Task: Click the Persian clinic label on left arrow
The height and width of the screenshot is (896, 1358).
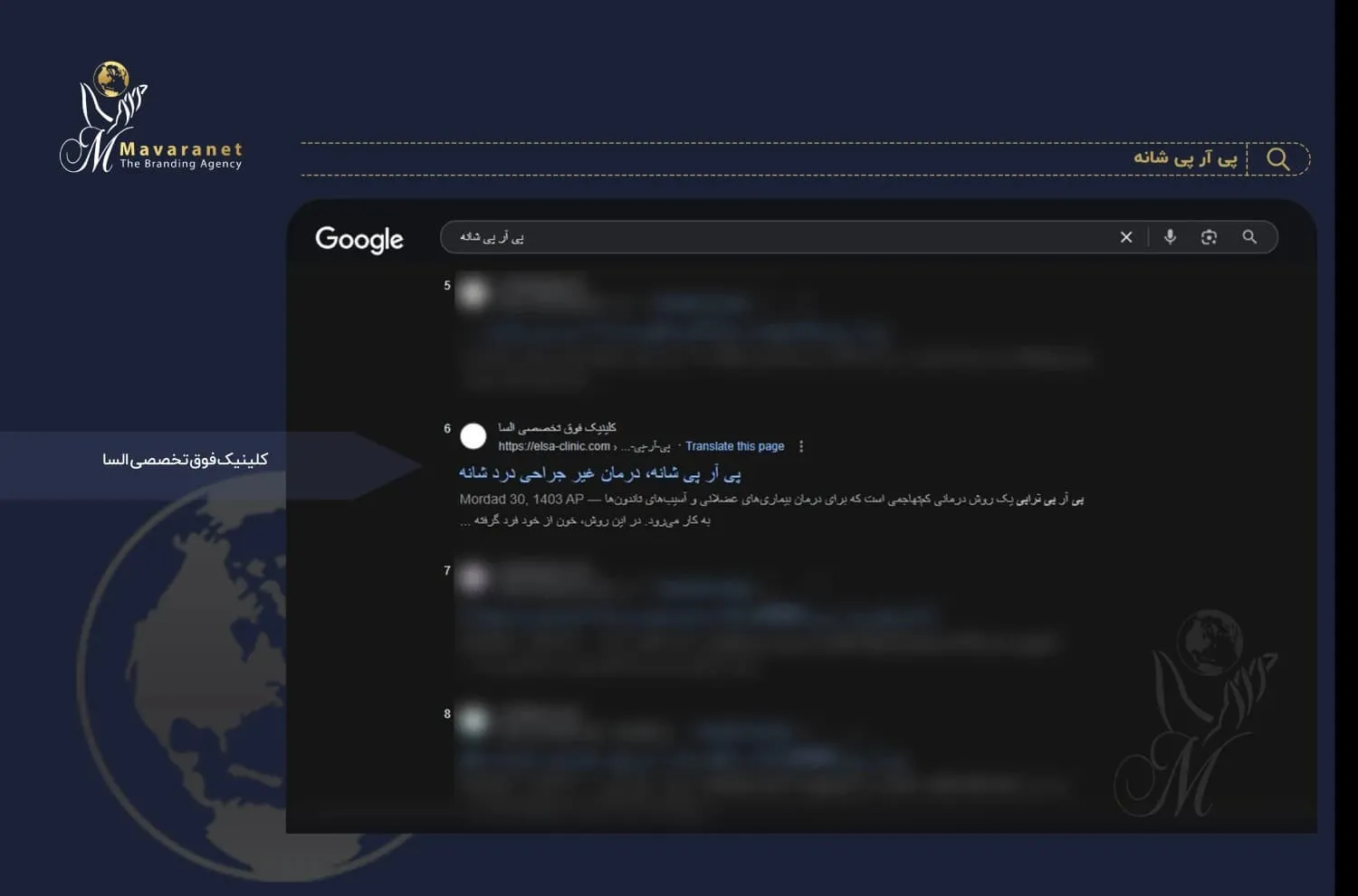Action: [185, 460]
